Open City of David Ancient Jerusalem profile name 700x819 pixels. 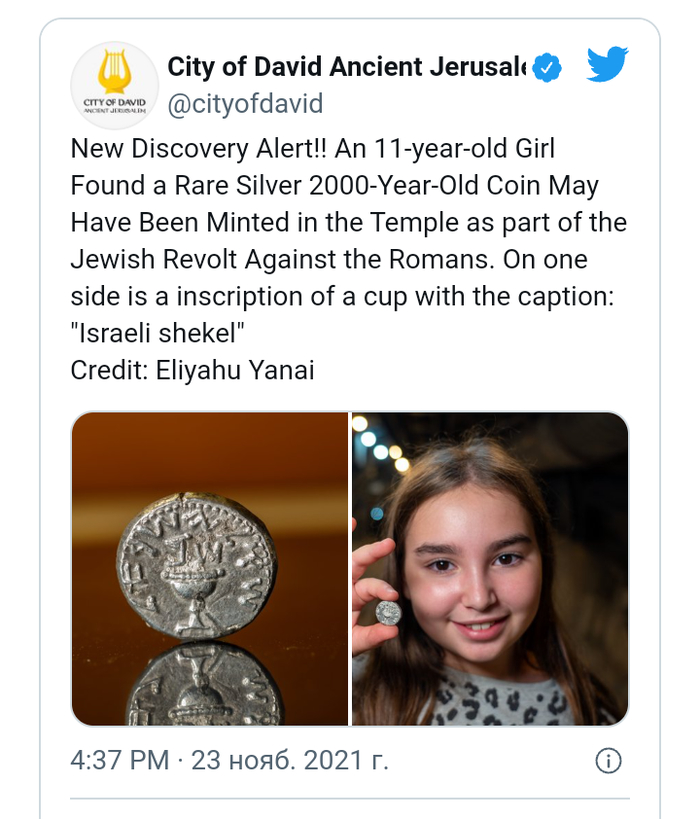[x=346, y=67]
